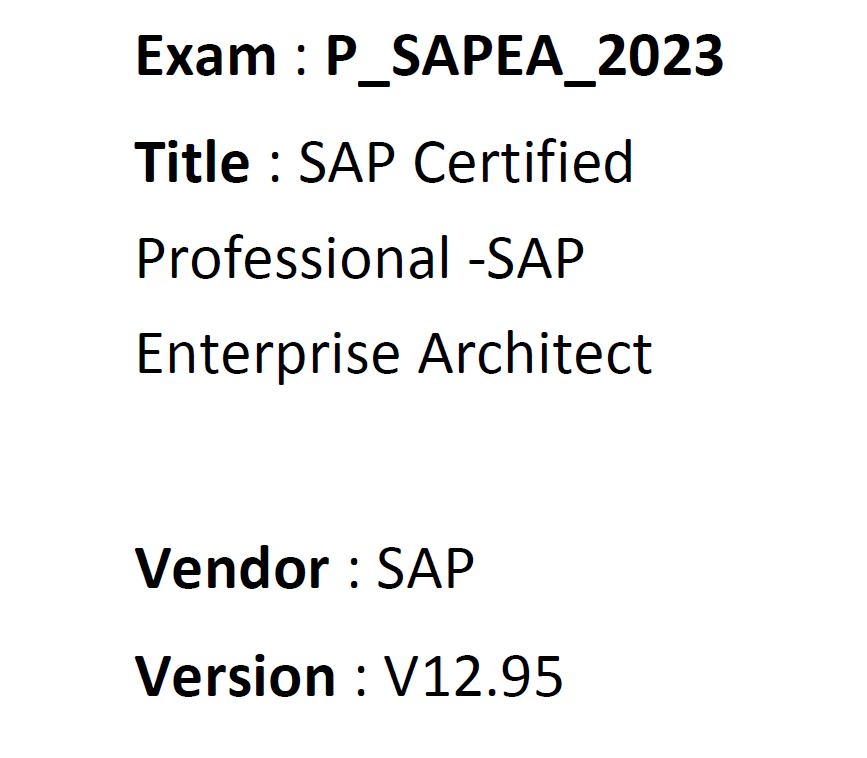Click the word "Architect"
The image size is (867, 758).
pos(535,352)
